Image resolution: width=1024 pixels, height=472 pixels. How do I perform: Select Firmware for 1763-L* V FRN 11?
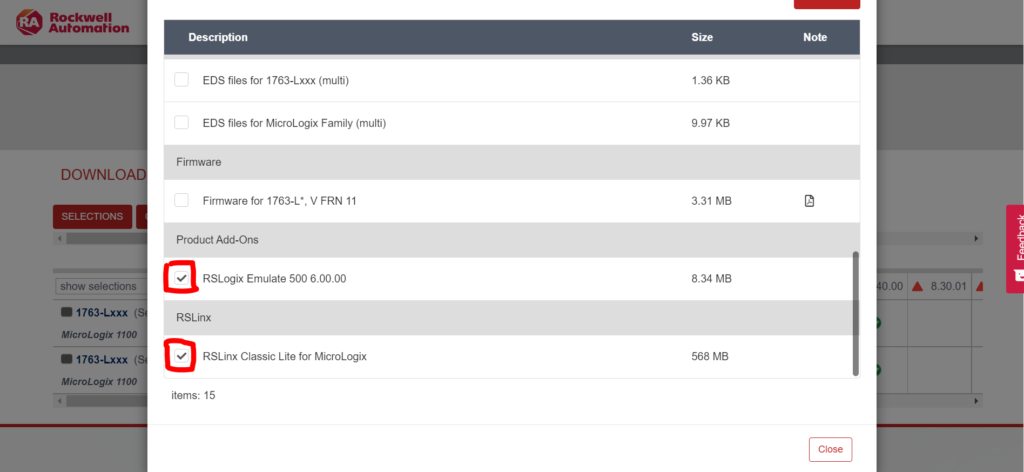pos(182,200)
